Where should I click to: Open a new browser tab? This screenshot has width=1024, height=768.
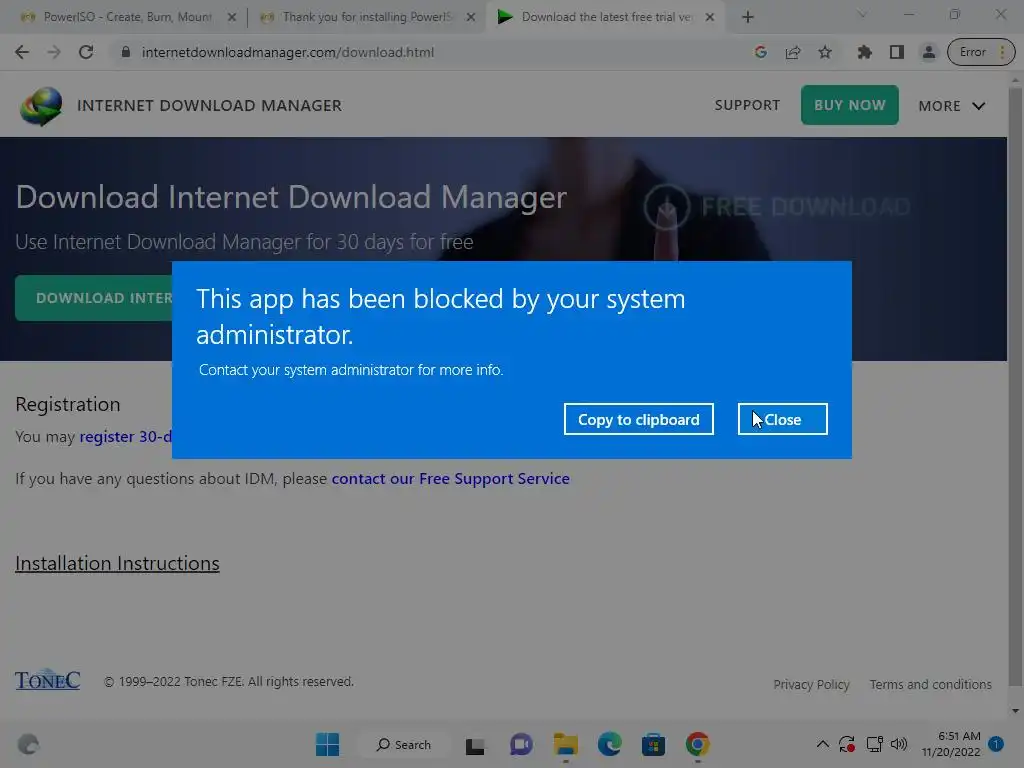748,18
